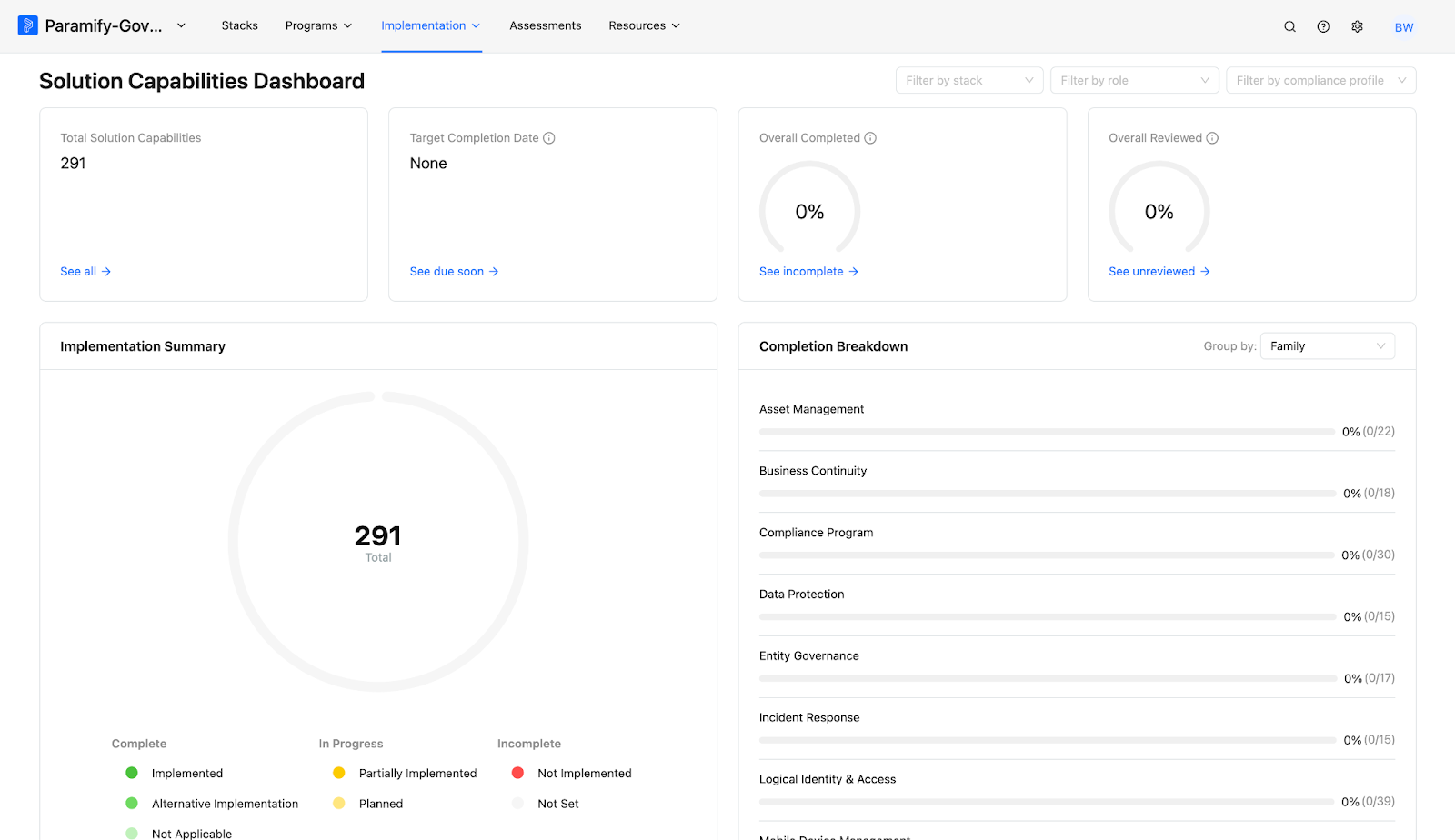Follow the See due soon link
Viewport: 1455px width, 840px height.
454,272
